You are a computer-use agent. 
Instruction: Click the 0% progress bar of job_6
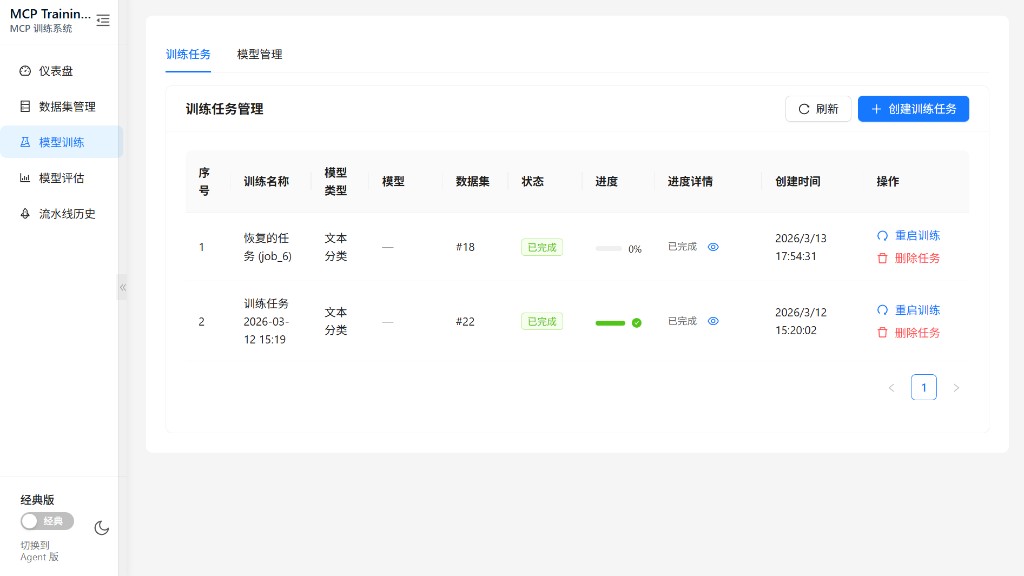tap(609, 248)
